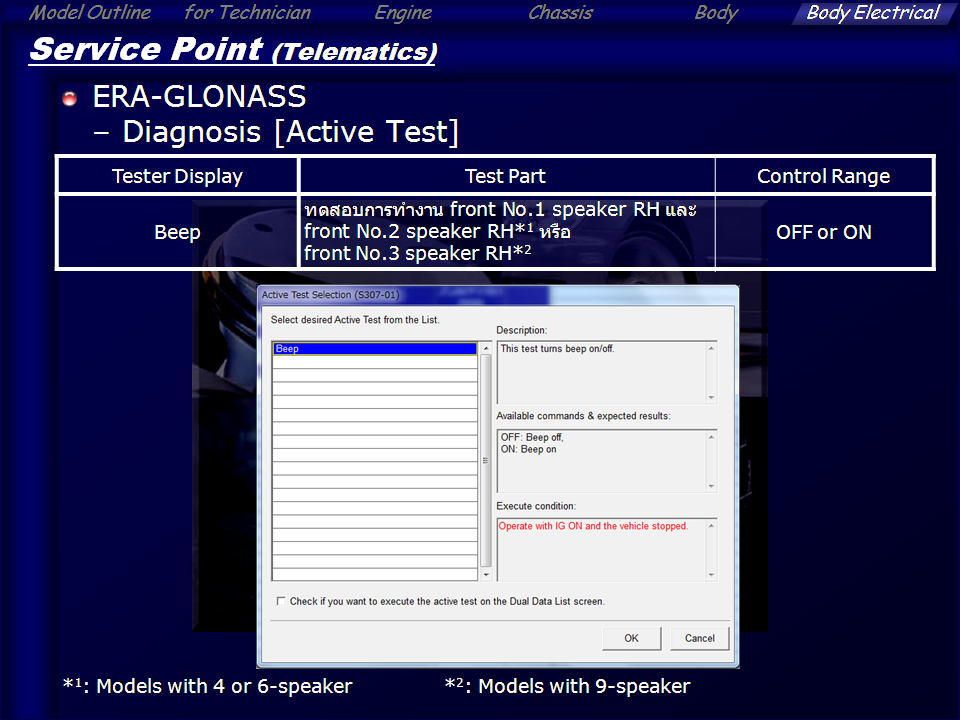Screen dimensions: 960x720
Task: Click the 'ON: Beep on' command text
Action: point(528,449)
